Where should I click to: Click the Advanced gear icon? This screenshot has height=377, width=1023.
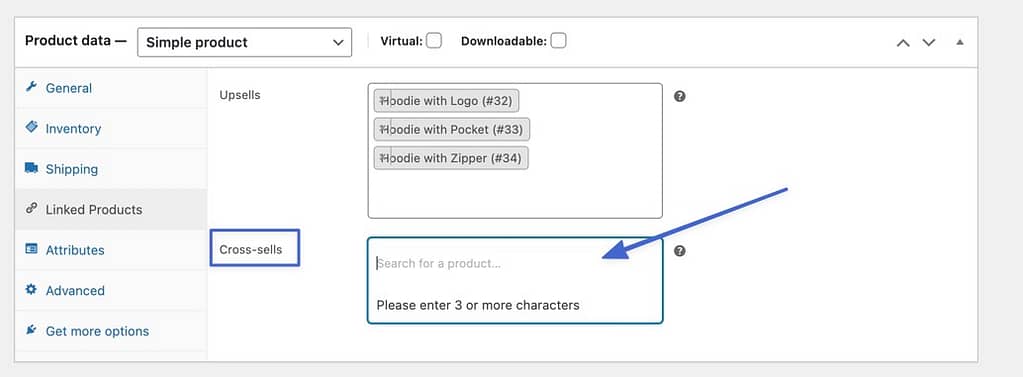[x=31, y=290]
